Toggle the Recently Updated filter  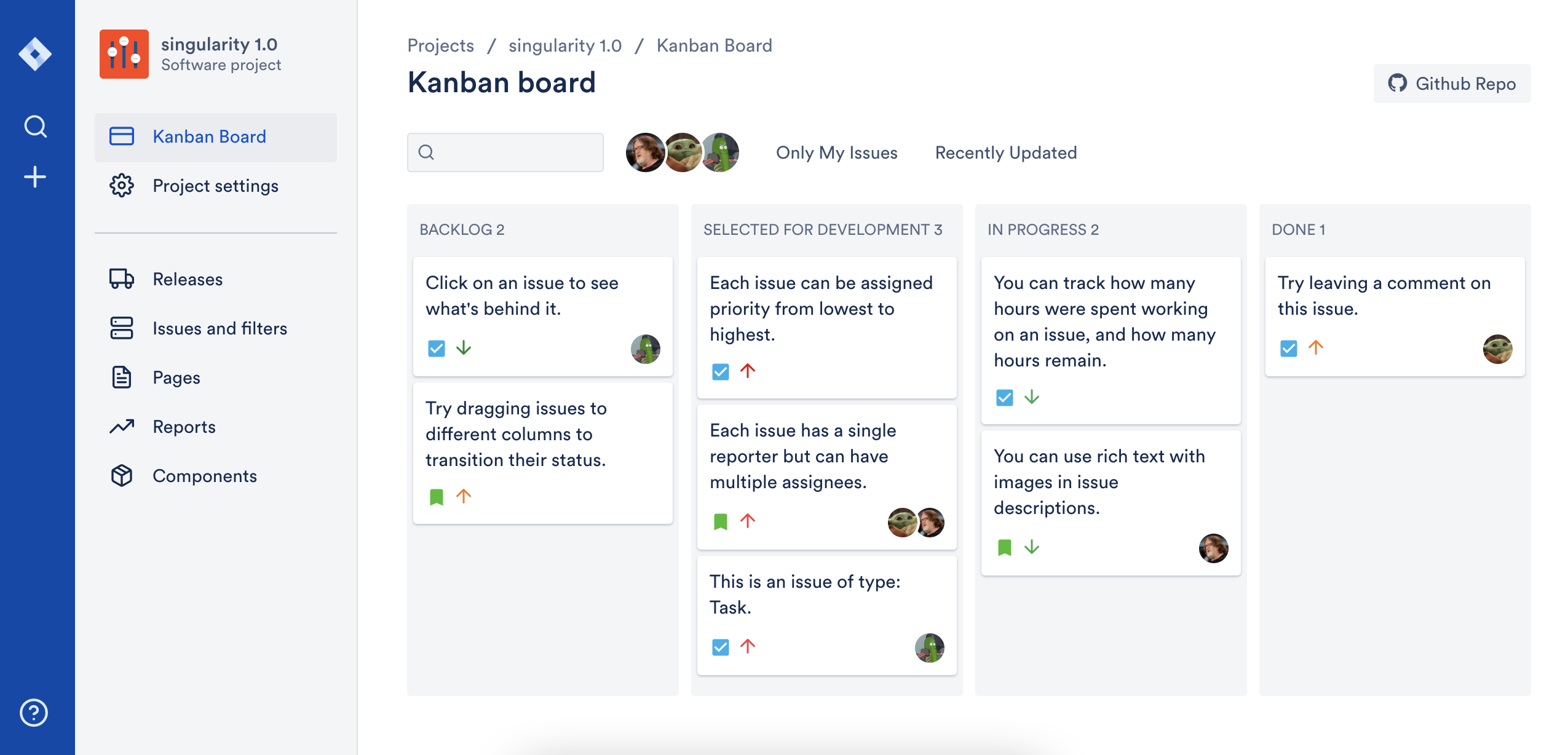(1005, 152)
